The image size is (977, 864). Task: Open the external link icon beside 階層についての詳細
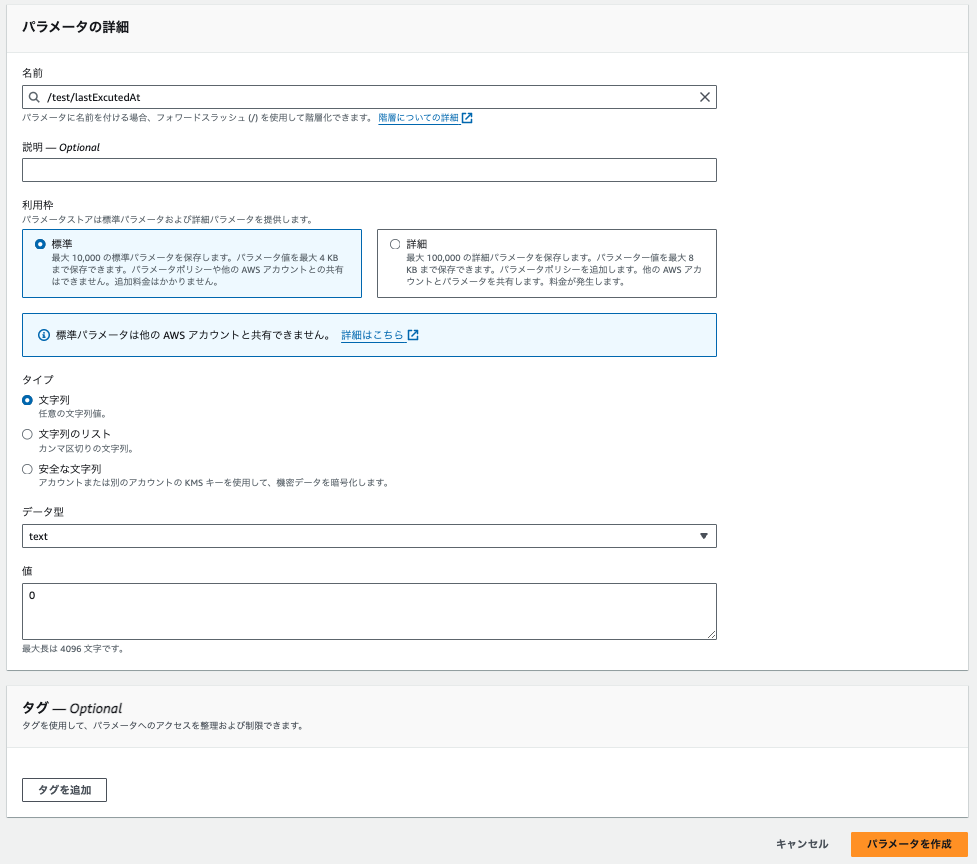[x=467, y=118]
